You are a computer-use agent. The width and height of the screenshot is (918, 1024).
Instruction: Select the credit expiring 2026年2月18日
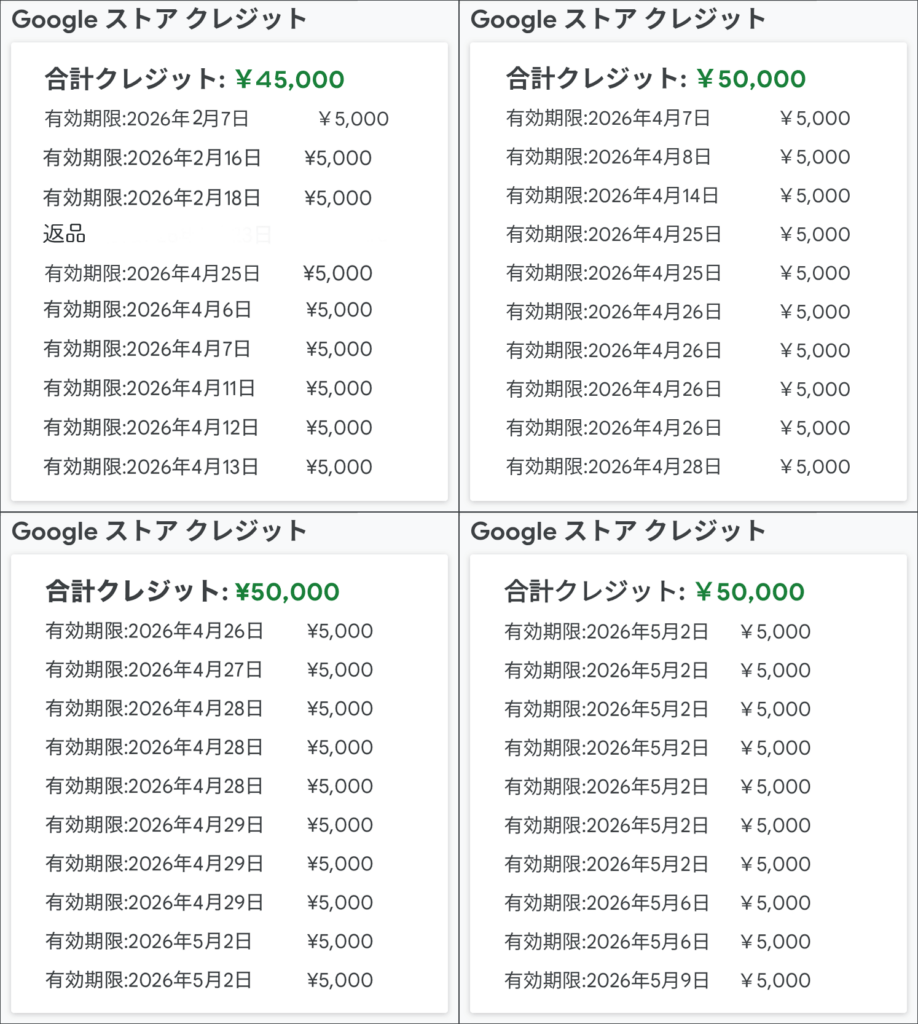pyautogui.click(x=152, y=198)
